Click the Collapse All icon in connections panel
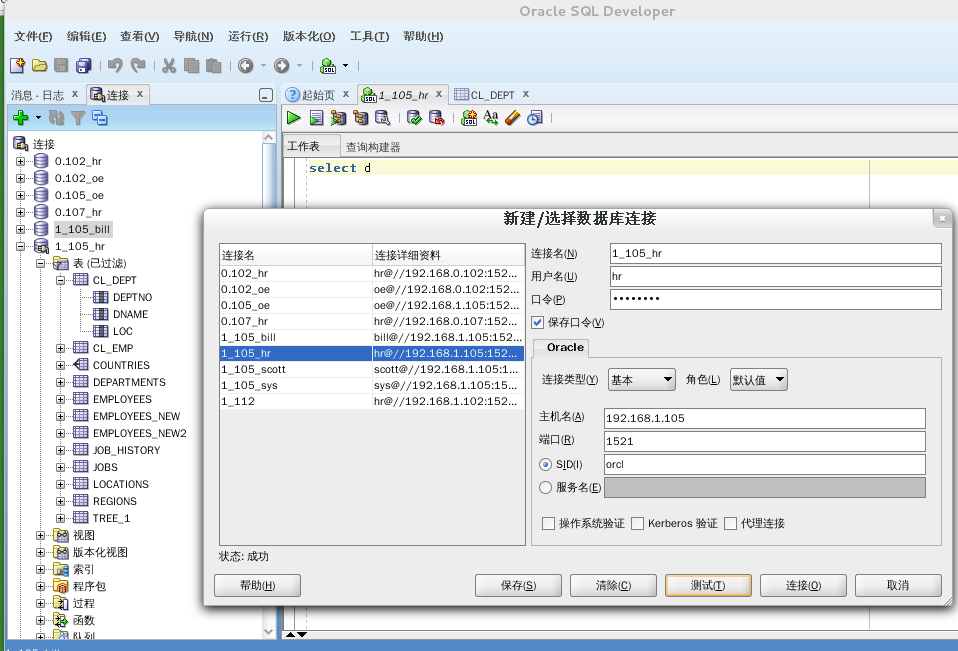 tap(100, 117)
